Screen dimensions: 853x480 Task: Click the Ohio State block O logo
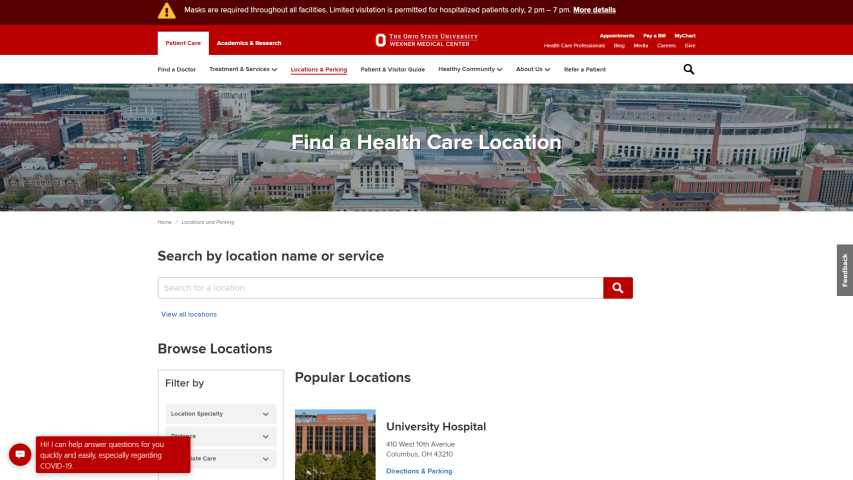click(x=380, y=40)
